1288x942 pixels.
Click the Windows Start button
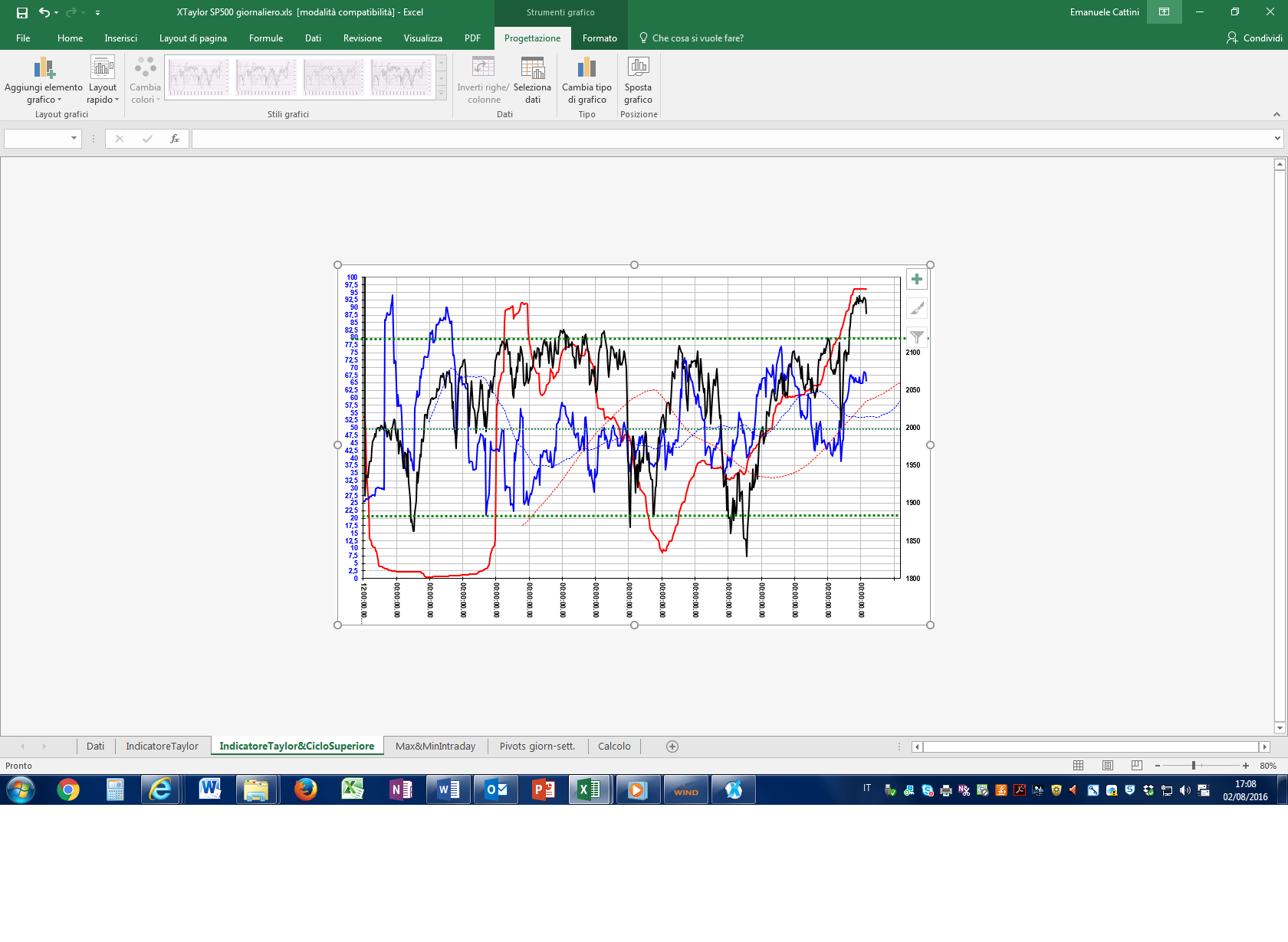click(x=21, y=789)
